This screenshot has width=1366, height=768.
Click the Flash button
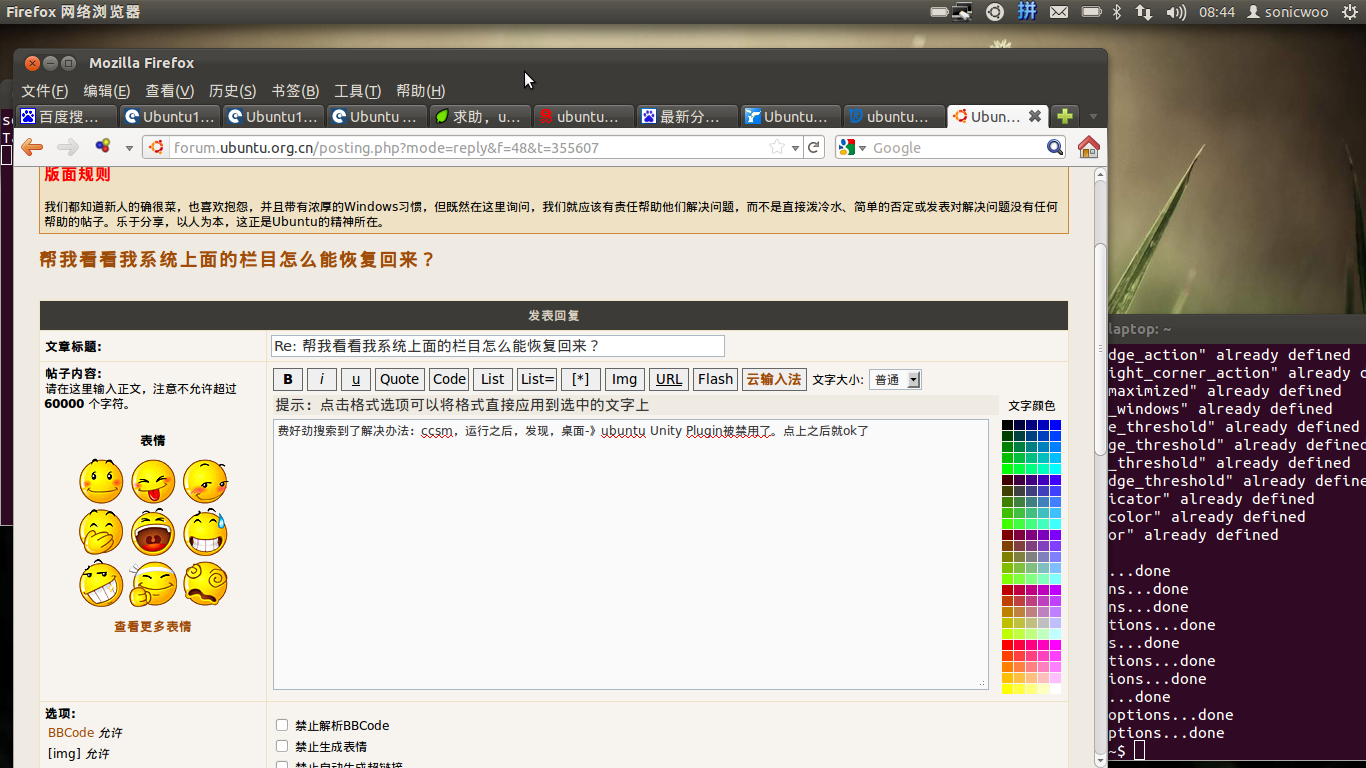pos(716,379)
